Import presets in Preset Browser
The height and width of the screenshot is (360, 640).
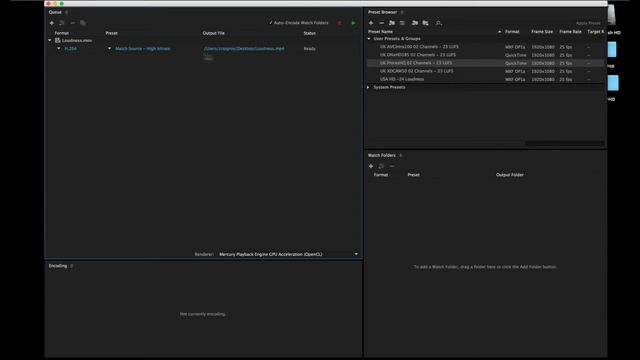[x=415, y=23]
